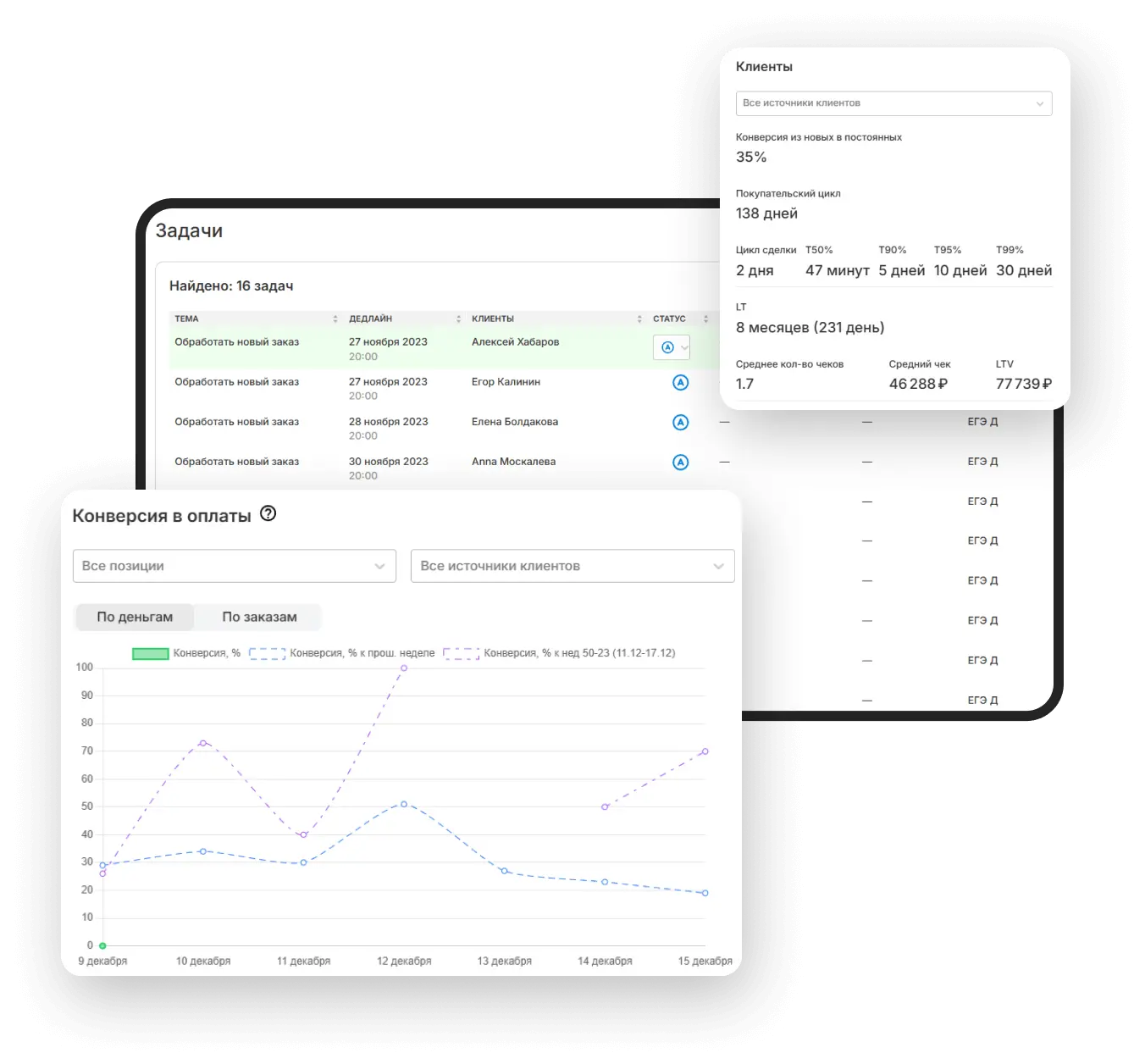Click the help icon beside Конверсия в оплаты
This screenshot has height=1064, width=1145.
tap(268, 513)
